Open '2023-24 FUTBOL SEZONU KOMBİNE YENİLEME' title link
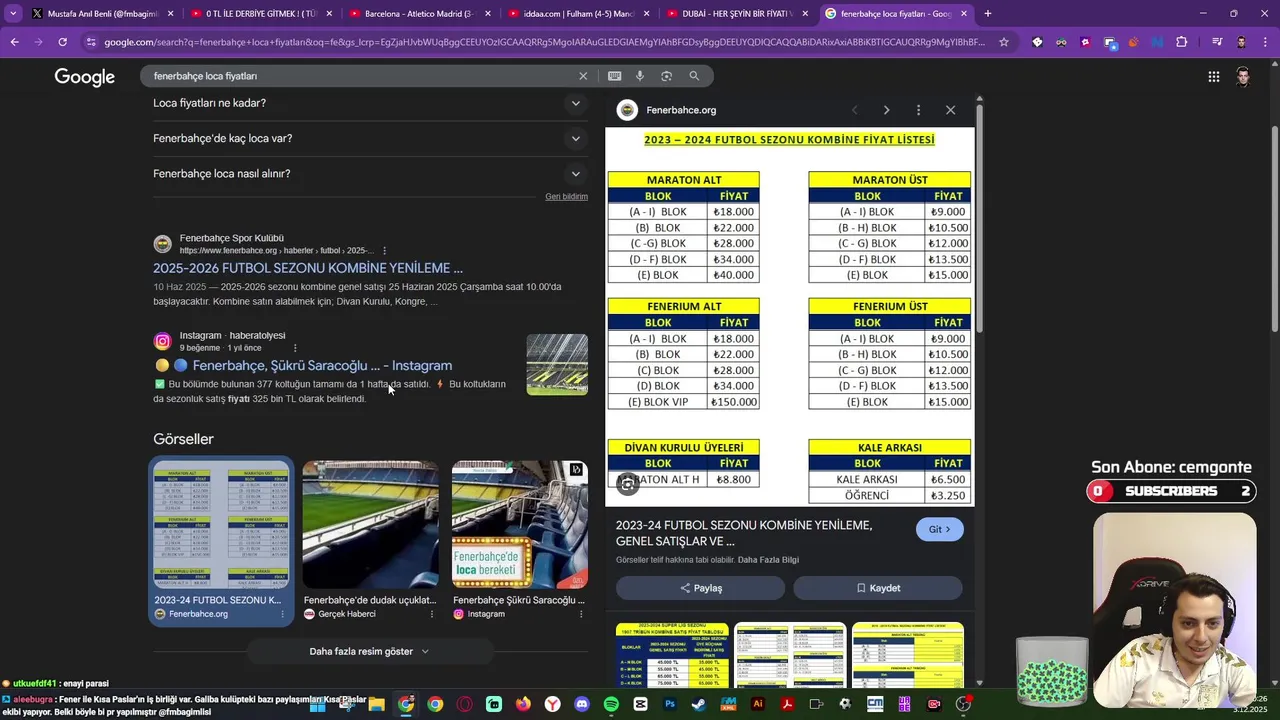Image resolution: width=1280 pixels, height=720 pixels. (x=744, y=533)
